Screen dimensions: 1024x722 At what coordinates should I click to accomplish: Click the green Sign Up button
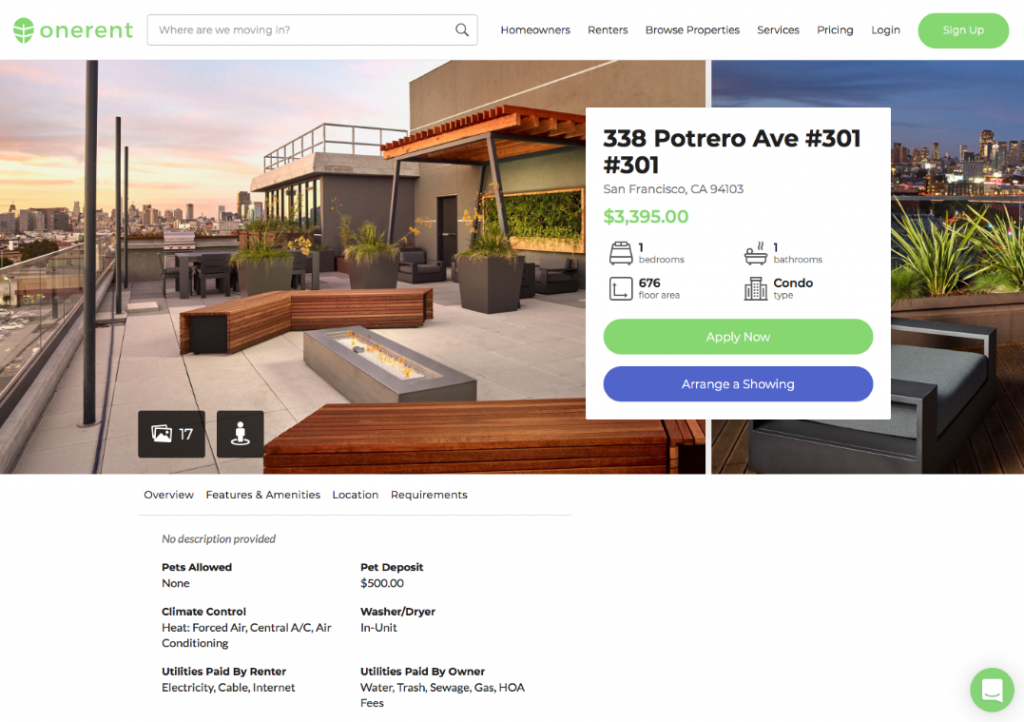(963, 30)
